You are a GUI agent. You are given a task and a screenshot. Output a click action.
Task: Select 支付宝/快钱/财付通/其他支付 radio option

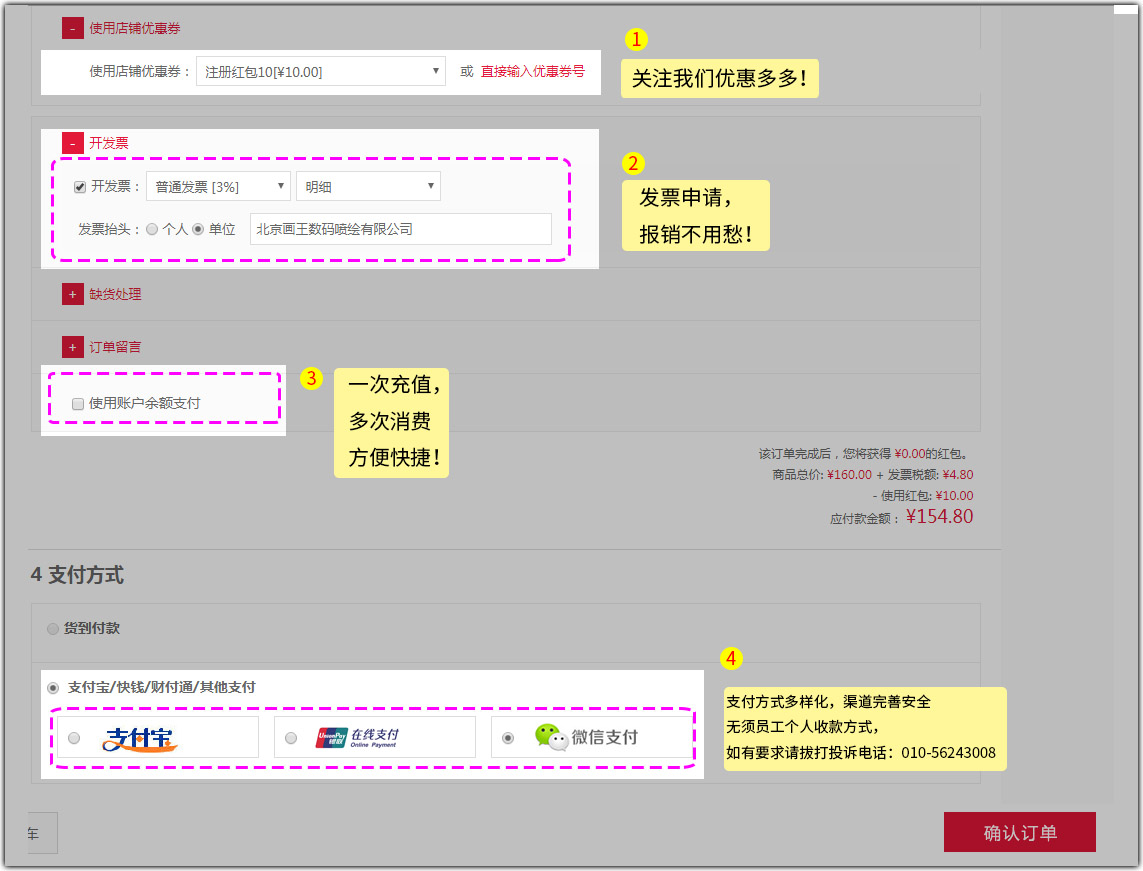53,688
